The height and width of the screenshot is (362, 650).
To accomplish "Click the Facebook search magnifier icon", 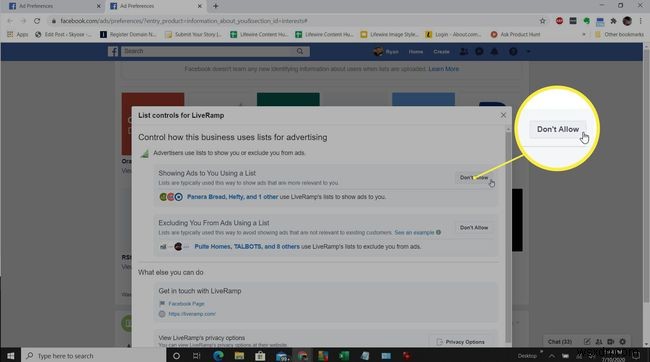I will [300, 51].
